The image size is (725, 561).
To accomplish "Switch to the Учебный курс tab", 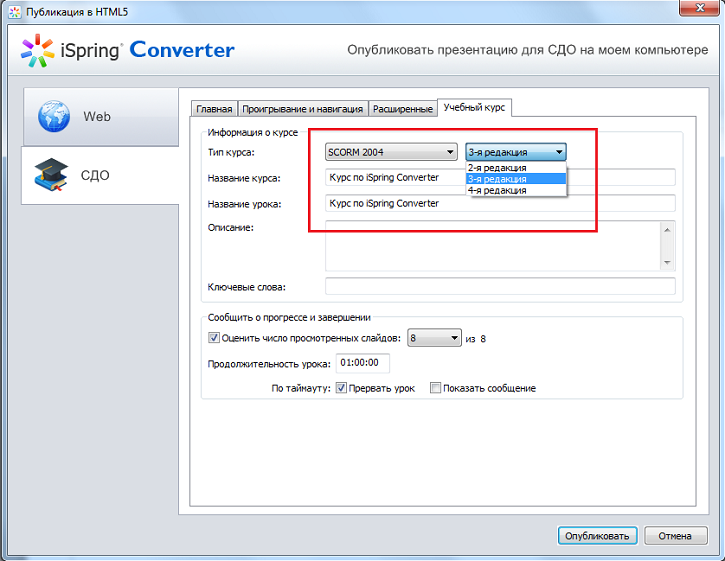I will (x=474, y=107).
